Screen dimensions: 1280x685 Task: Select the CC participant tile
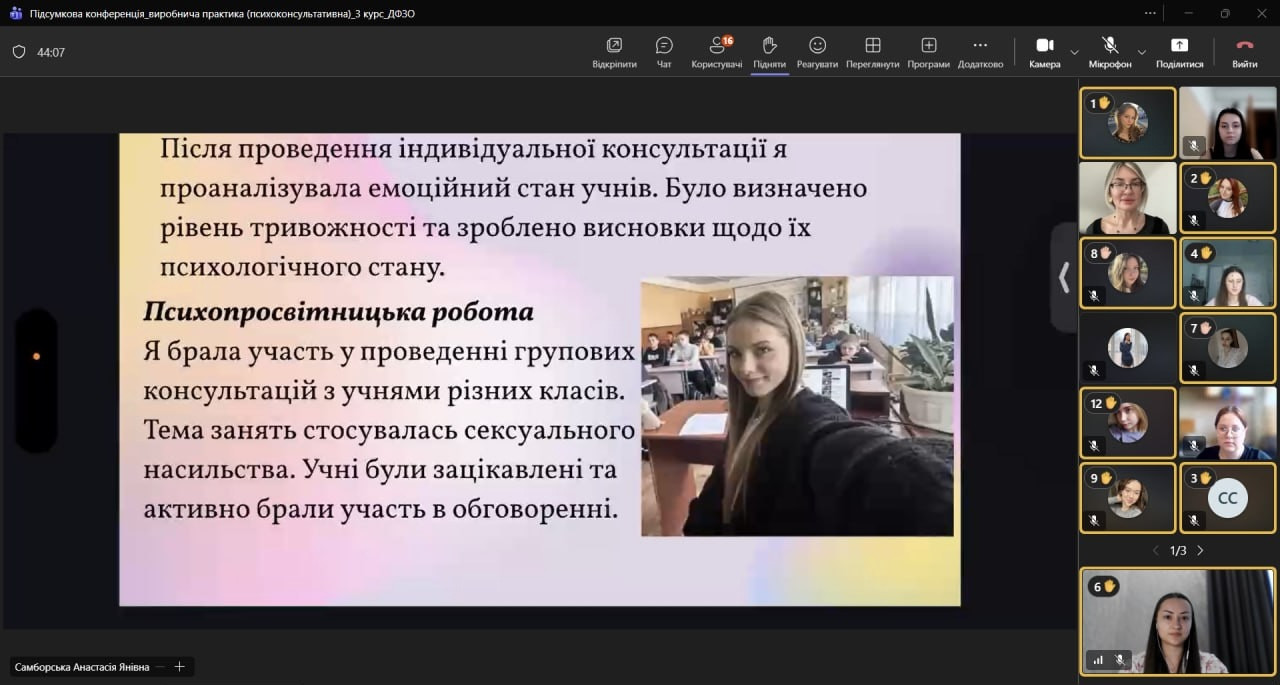[1227, 498]
